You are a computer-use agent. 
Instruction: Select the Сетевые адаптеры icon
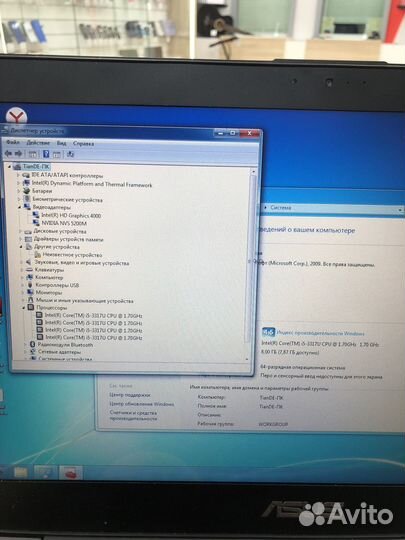tap(33, 352)
